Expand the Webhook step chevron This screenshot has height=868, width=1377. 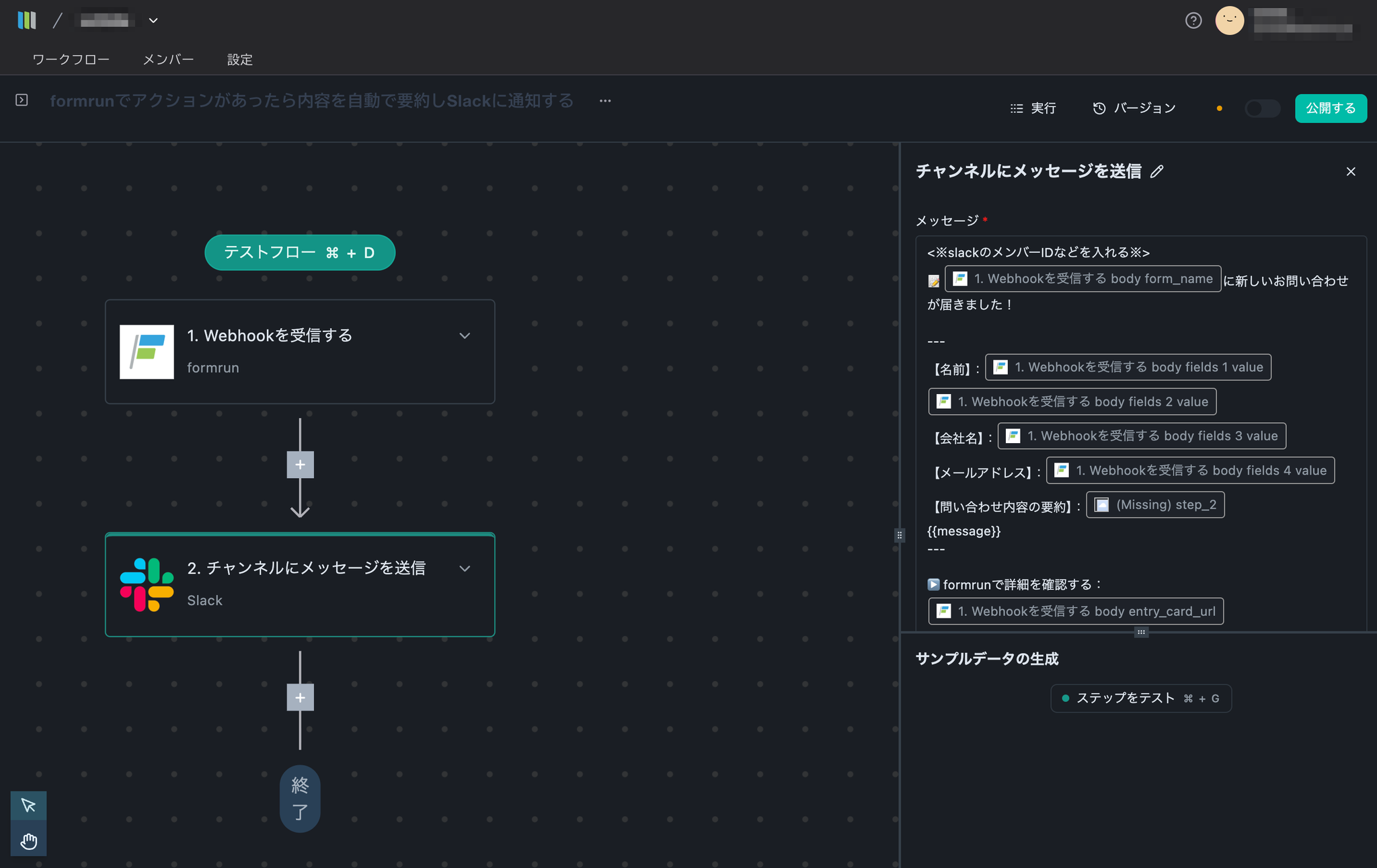click(x=465, y=336)
